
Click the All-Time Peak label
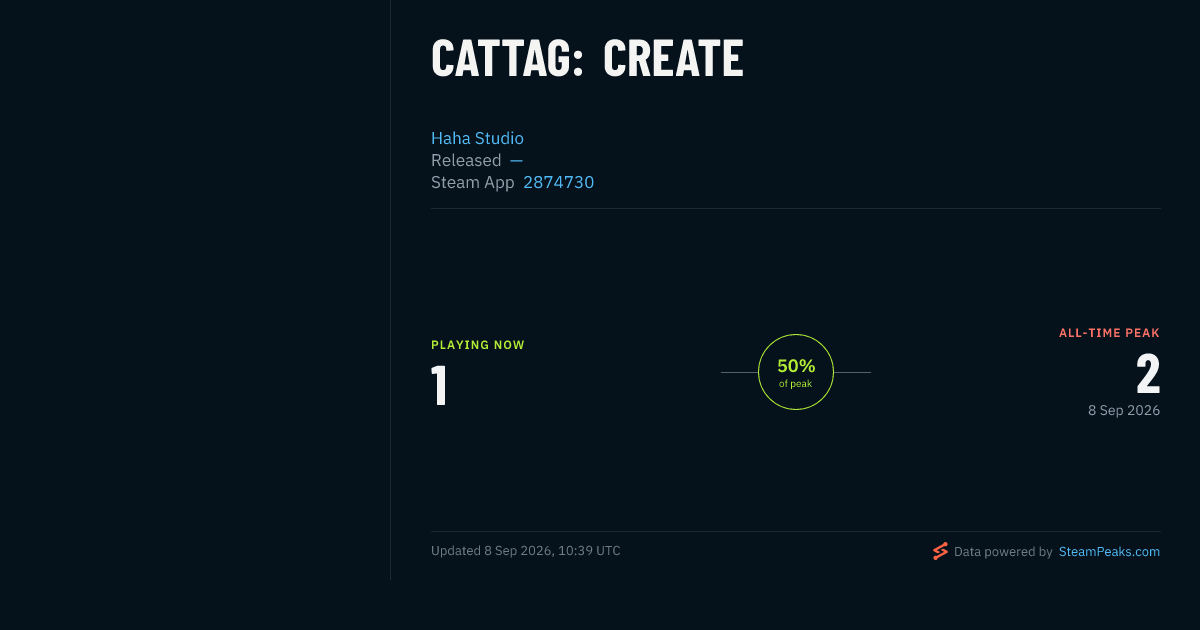pos(1110,333)
